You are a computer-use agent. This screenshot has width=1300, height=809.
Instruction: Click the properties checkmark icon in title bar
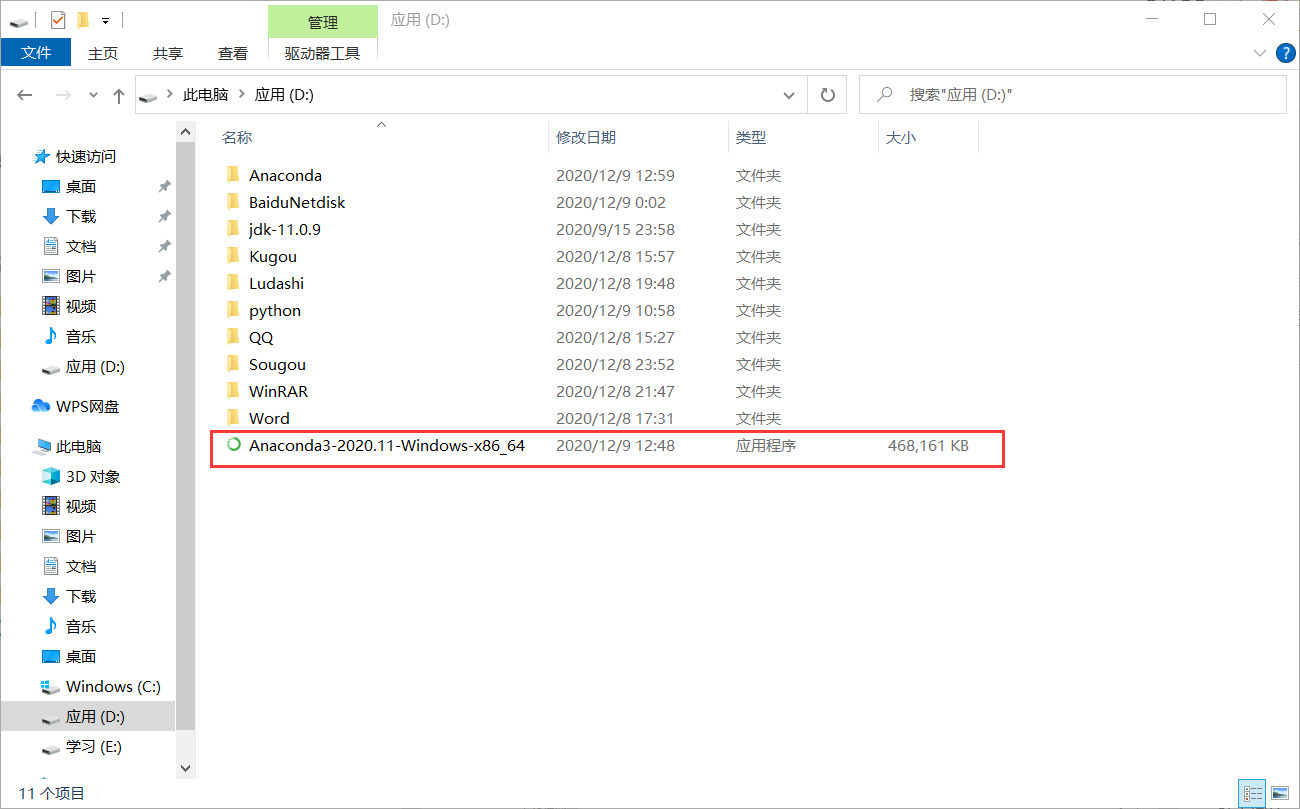(x=58, y=19)
